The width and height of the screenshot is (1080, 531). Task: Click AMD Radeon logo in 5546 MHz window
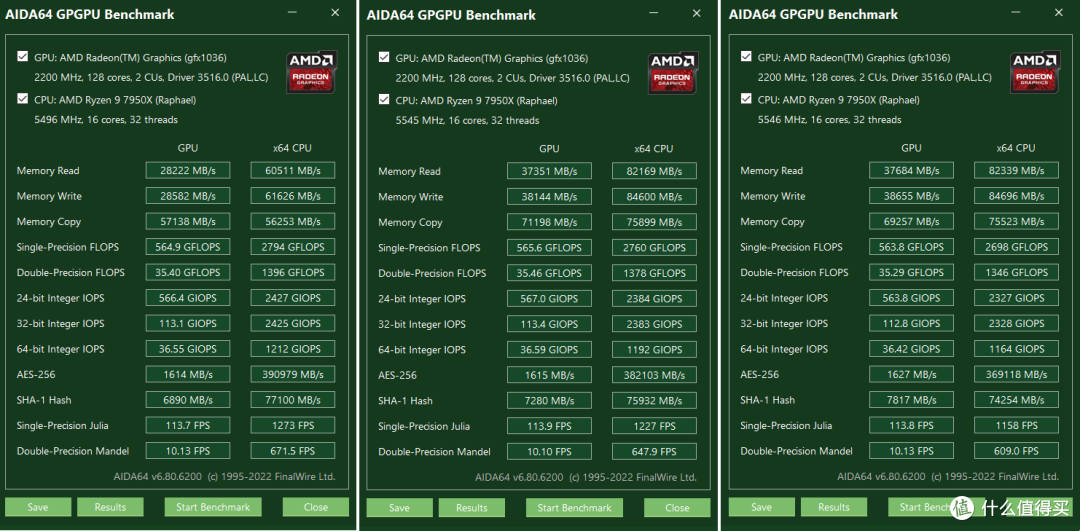(x=1036, y=72)
